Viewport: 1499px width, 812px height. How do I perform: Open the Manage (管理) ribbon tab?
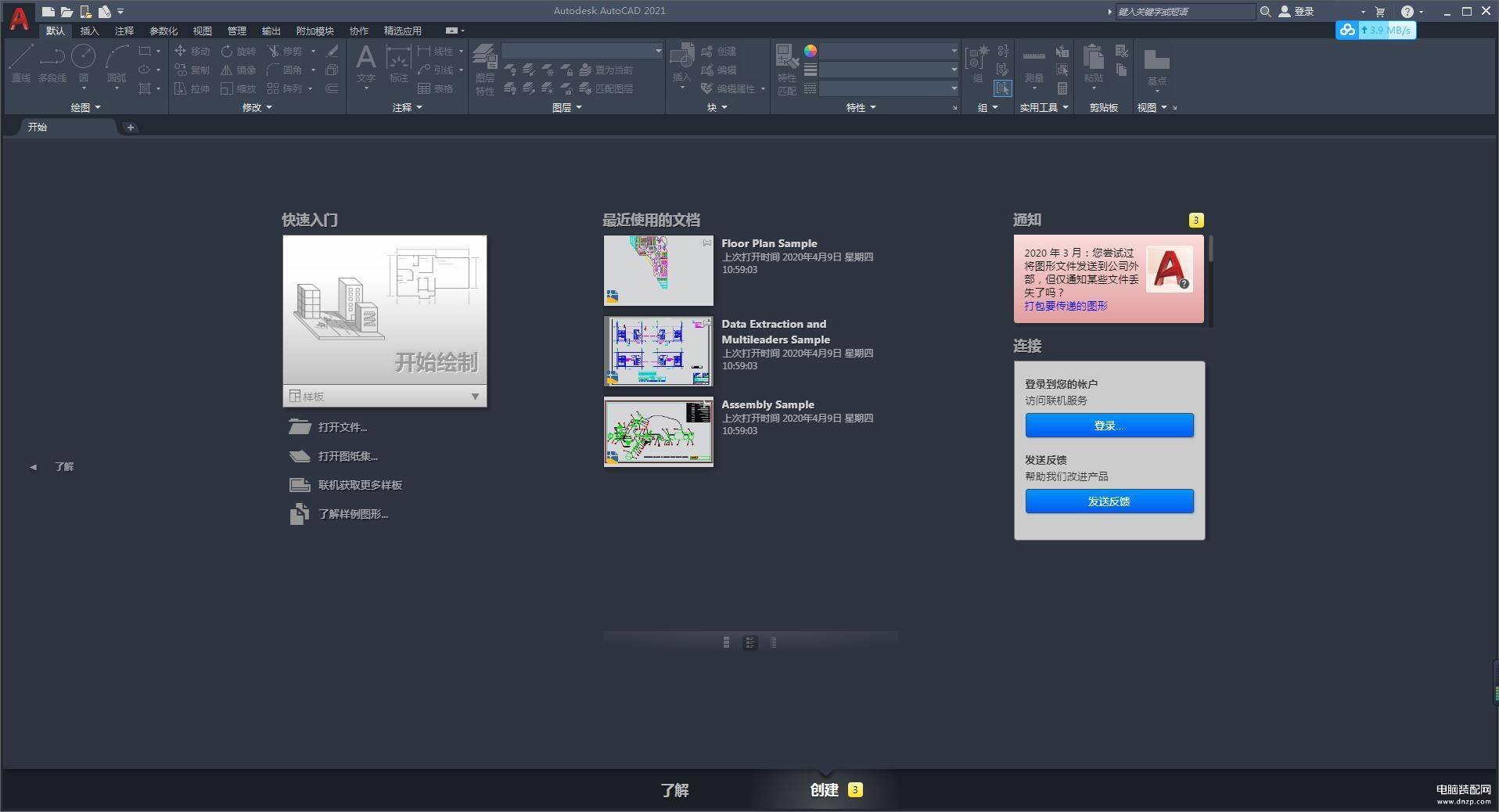(x=236, y=31)
